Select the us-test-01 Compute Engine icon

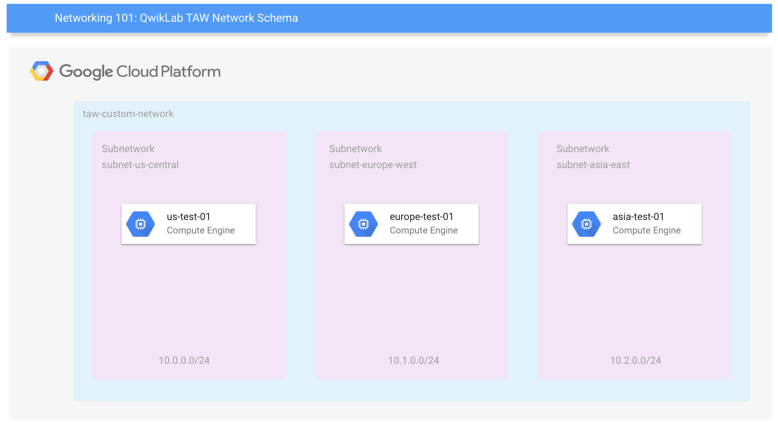(x=140, y=224)
